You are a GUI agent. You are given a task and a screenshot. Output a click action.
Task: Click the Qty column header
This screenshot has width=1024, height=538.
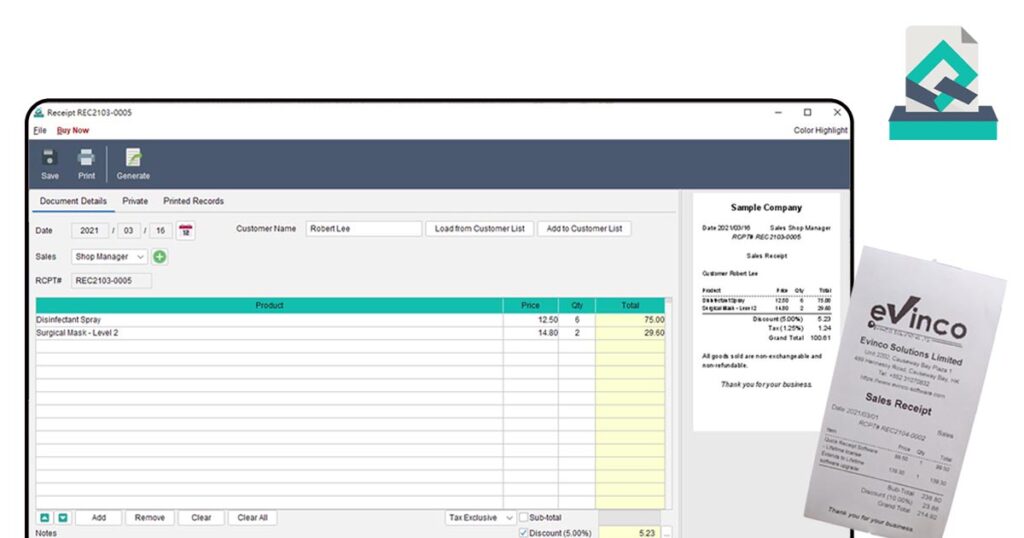tap(577, 306)
